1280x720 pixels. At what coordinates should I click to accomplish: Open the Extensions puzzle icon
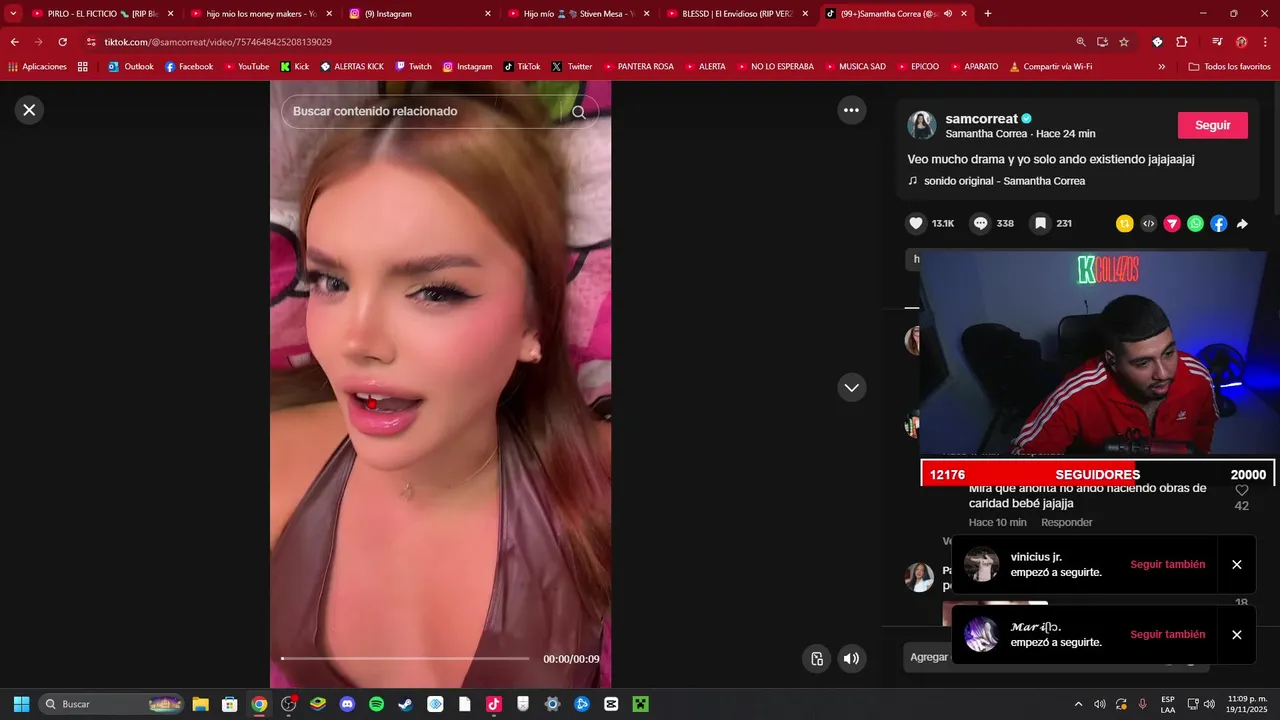pos(1181,42)
